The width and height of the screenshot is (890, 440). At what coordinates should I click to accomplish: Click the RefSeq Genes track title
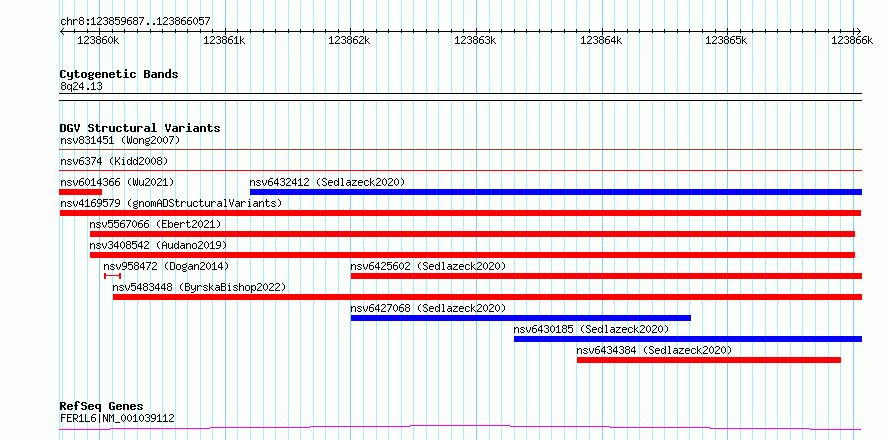click(x=102, y=406)
